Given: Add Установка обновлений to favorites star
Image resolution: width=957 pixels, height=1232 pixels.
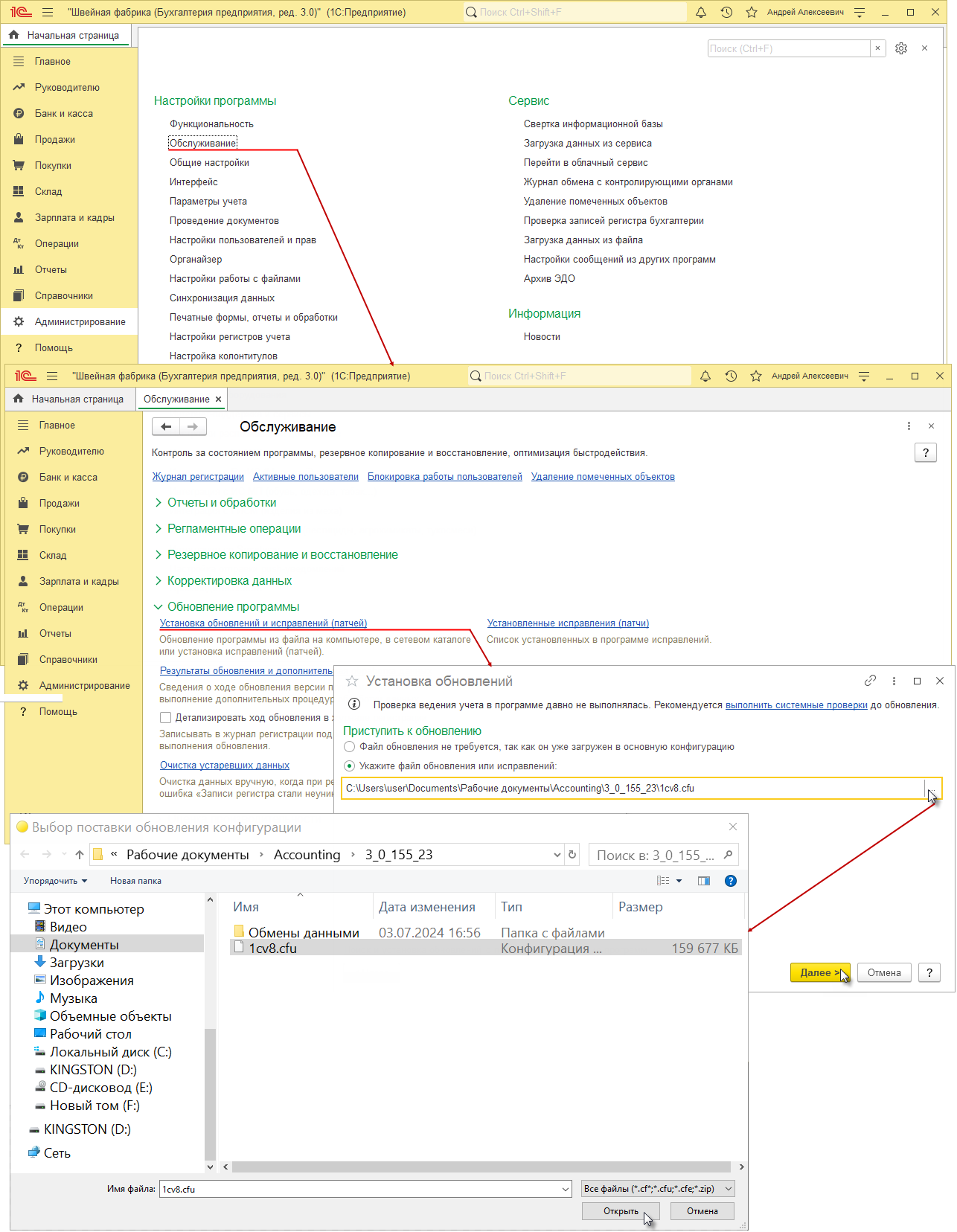Looking at the screenshot, I should (352, 681).
